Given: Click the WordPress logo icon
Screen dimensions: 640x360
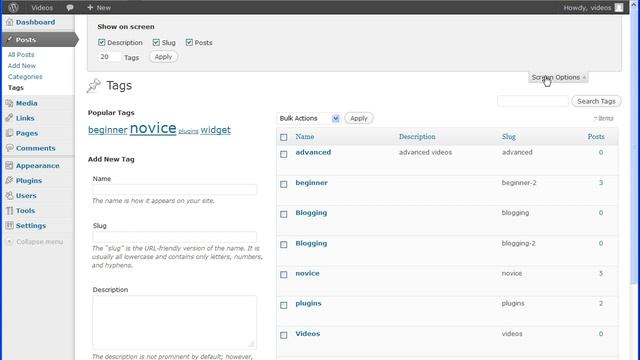Looking at the screenshot, I should coord(13,7).
